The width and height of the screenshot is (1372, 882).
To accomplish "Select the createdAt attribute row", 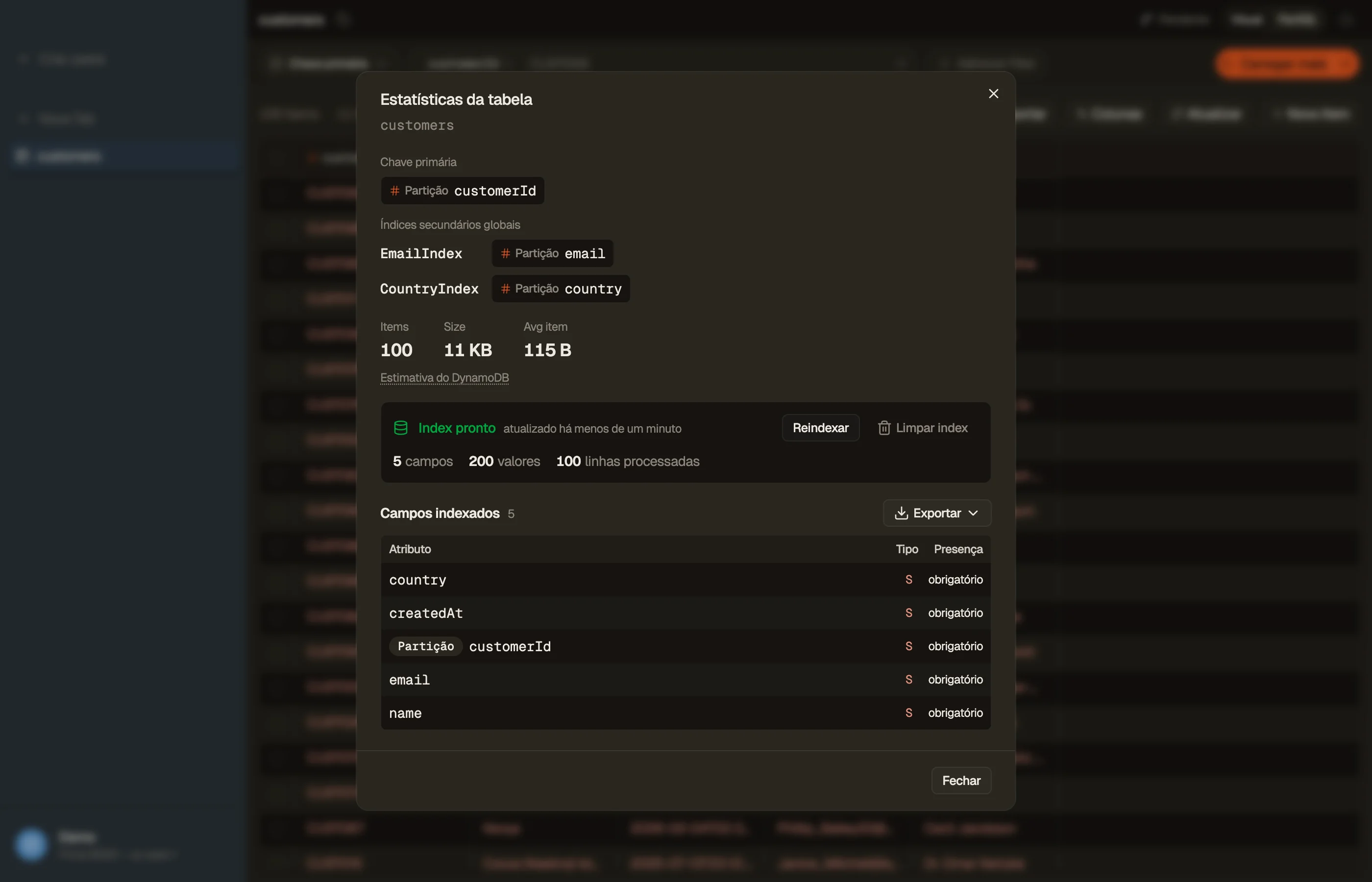I will pos(686,613).
